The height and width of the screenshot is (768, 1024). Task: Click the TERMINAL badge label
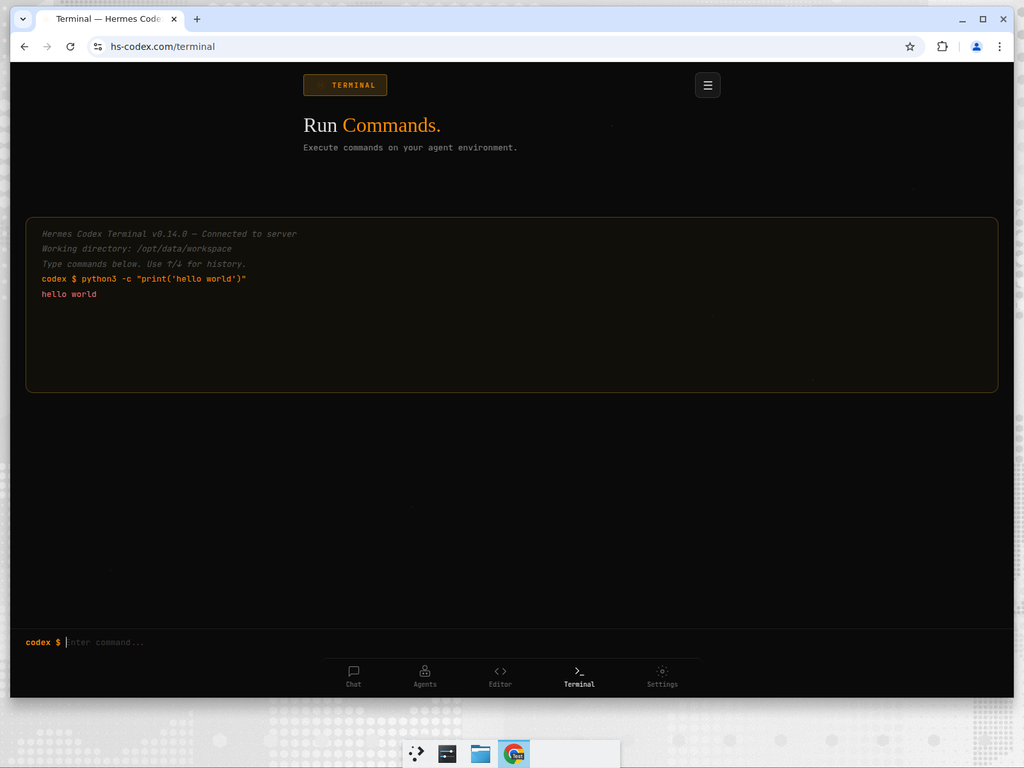tap(345, 85)
